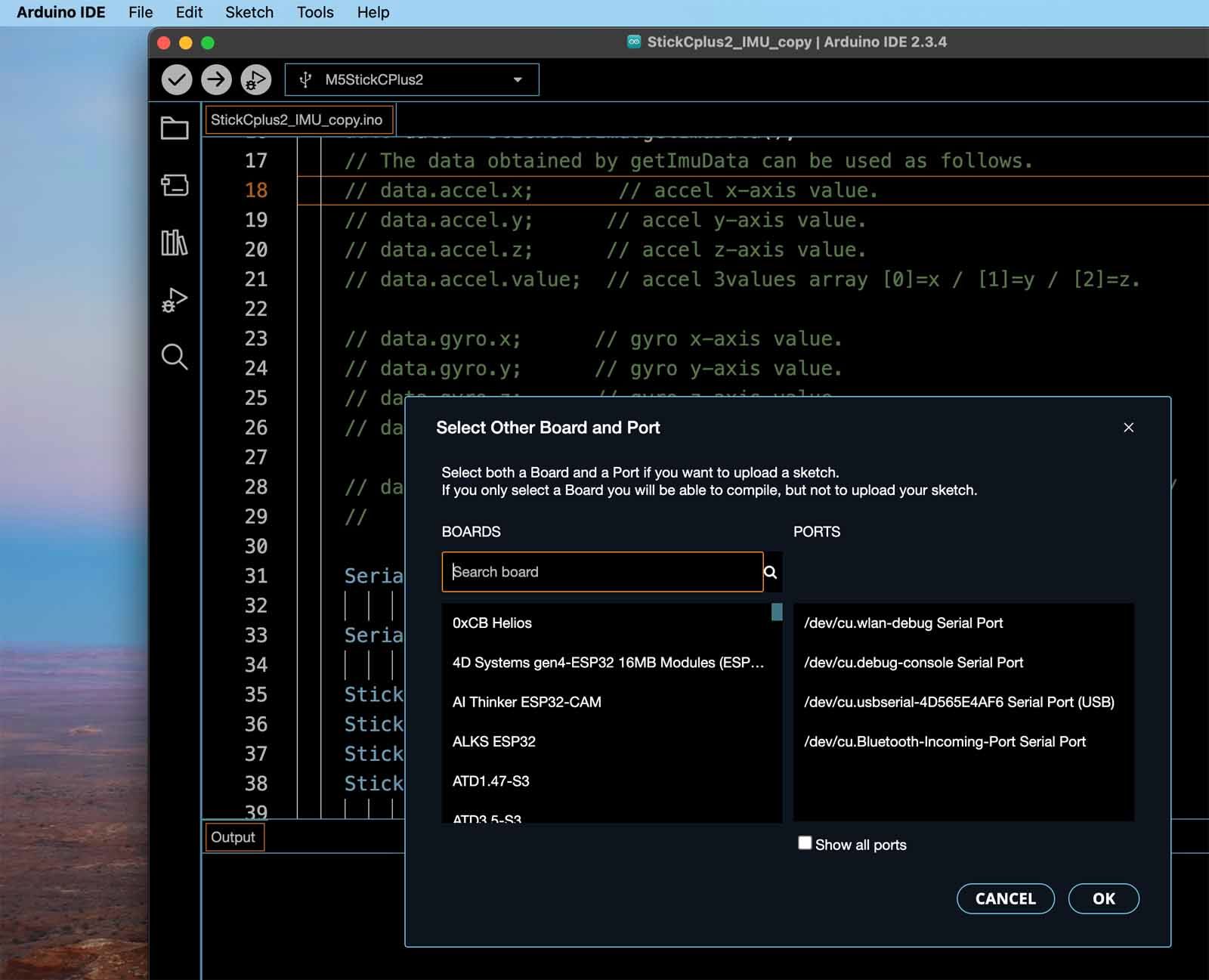1209x980 pixels.
Task: Enable the Show all ports checkbox
Action: click(x=805, y=843)
